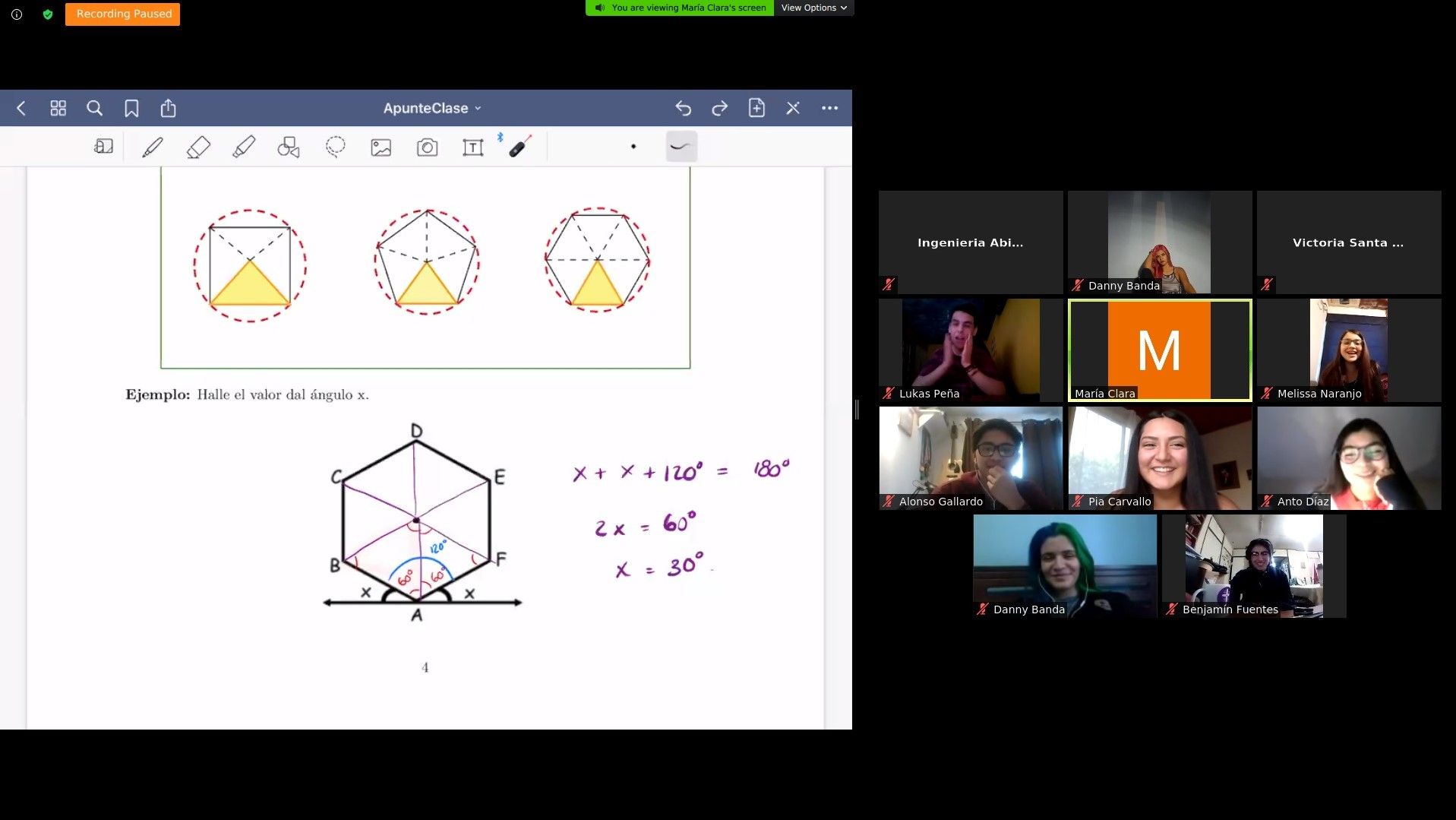Toggle the zoom window tool

click(103, 147)
